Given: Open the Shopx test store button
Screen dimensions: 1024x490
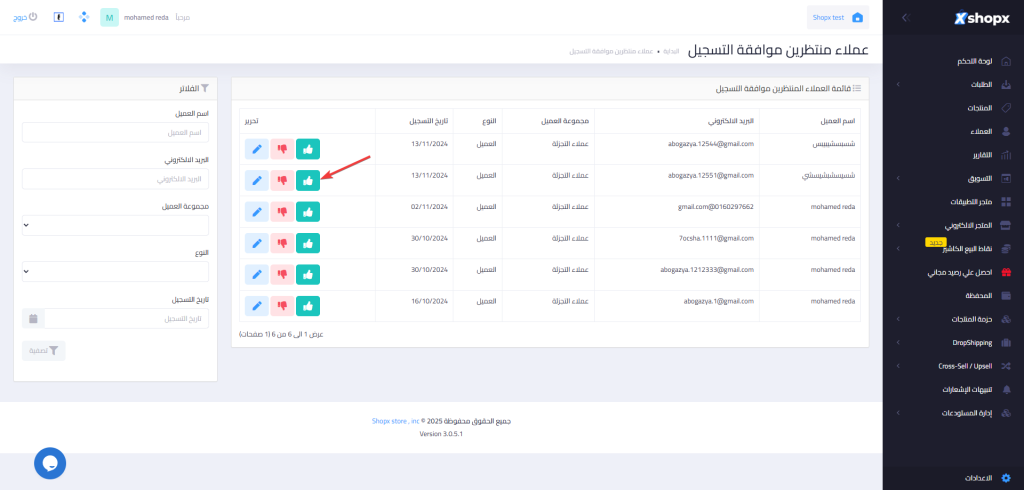Looking at the screenshot, I should point(838,18).
